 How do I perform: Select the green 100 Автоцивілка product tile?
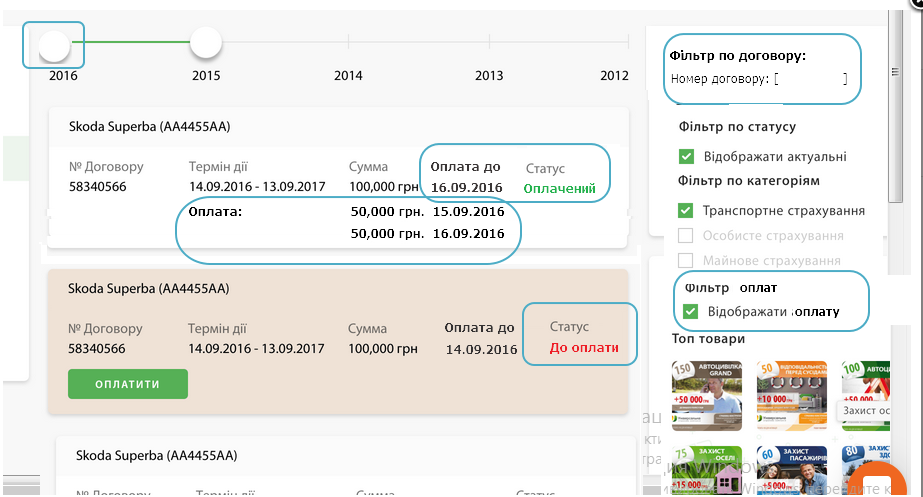coord(863,393)
